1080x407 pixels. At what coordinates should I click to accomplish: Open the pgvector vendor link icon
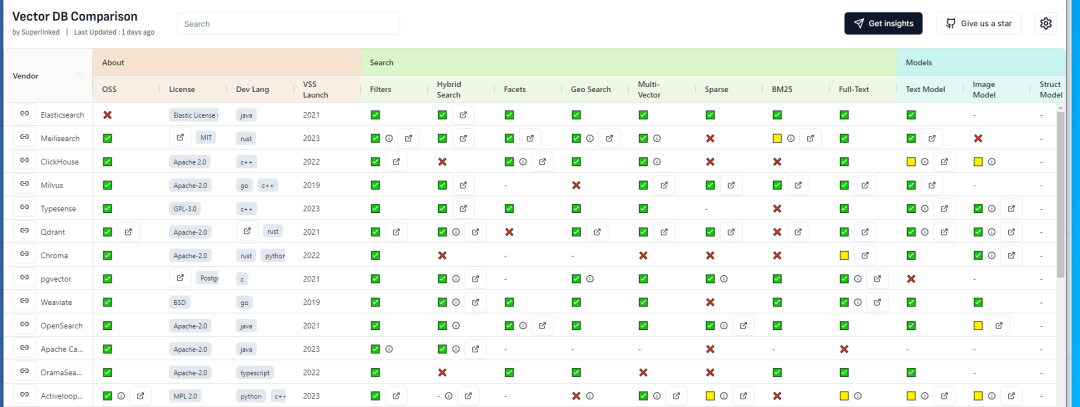24,278
